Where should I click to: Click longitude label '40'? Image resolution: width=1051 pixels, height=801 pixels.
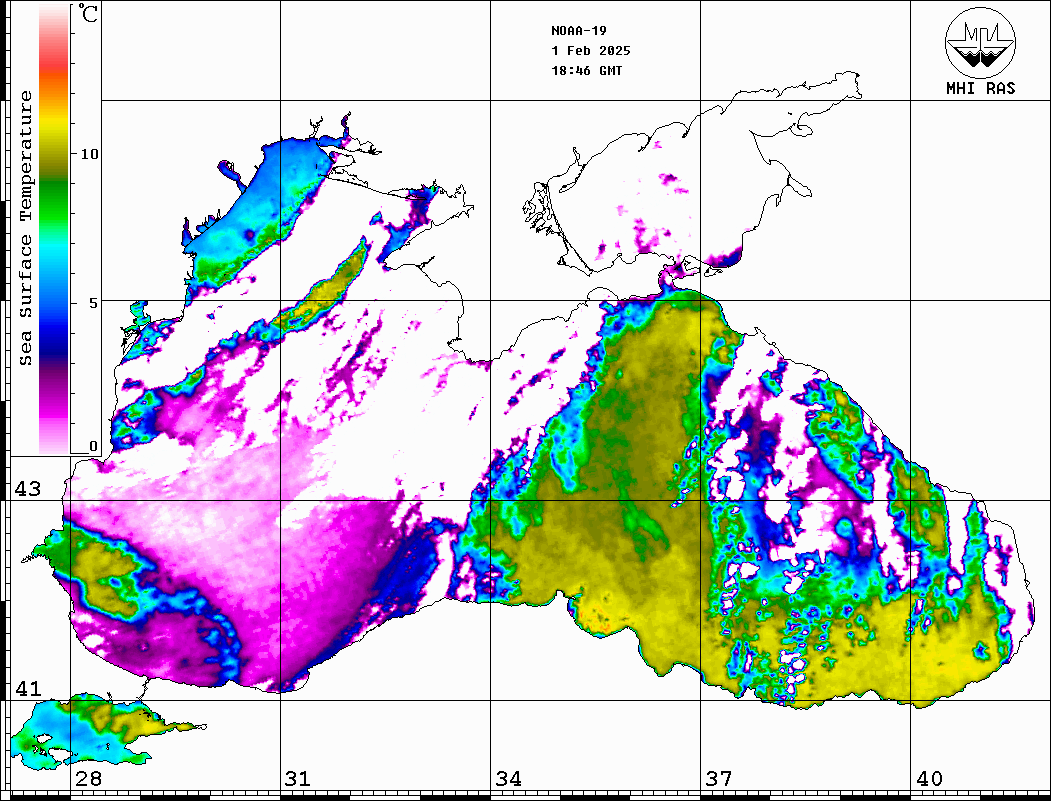click(x=929, y=779)
